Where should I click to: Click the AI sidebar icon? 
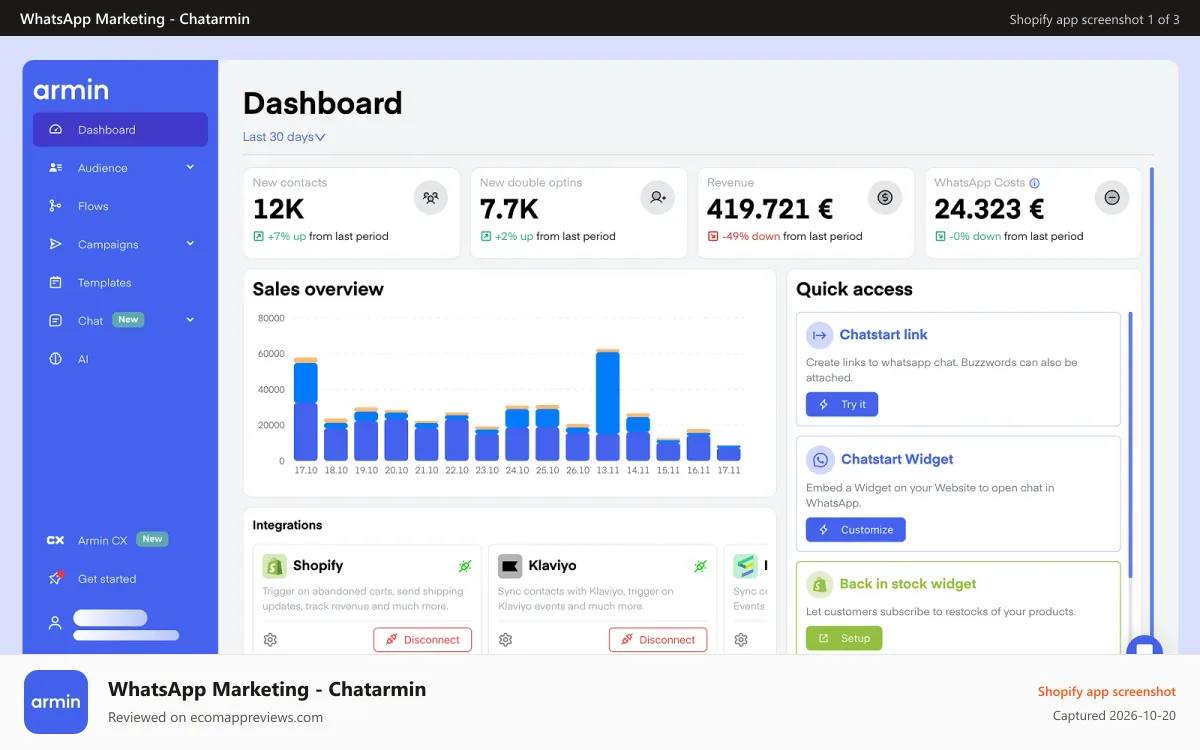[x=56, y=359]
